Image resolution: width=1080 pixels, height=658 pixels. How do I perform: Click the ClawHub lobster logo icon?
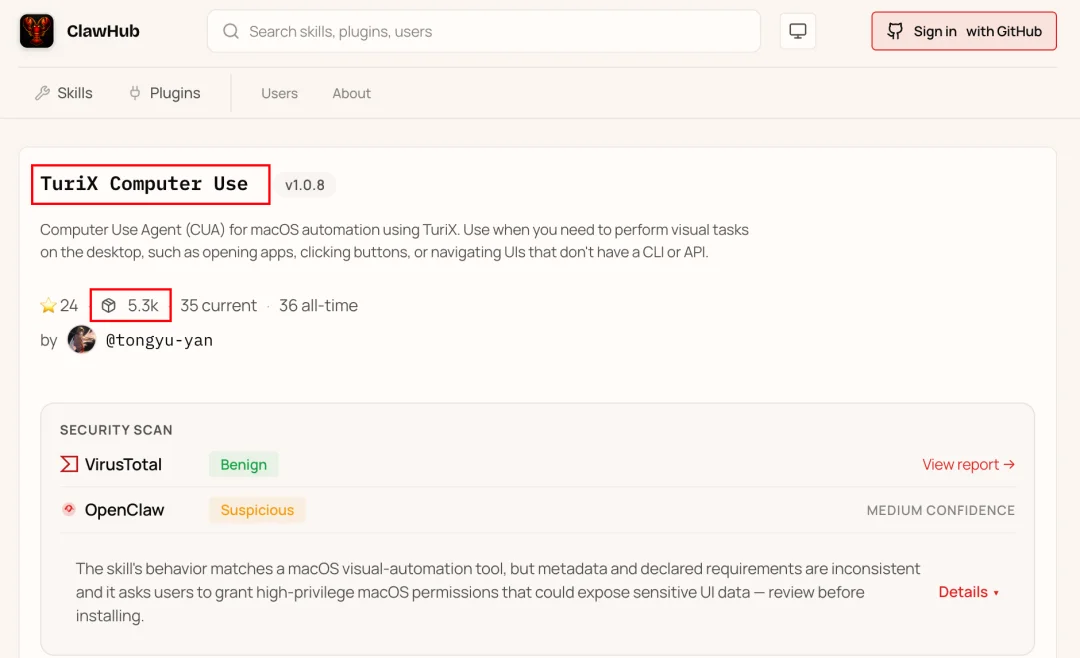pyautogui.click(x=37, y=31)
